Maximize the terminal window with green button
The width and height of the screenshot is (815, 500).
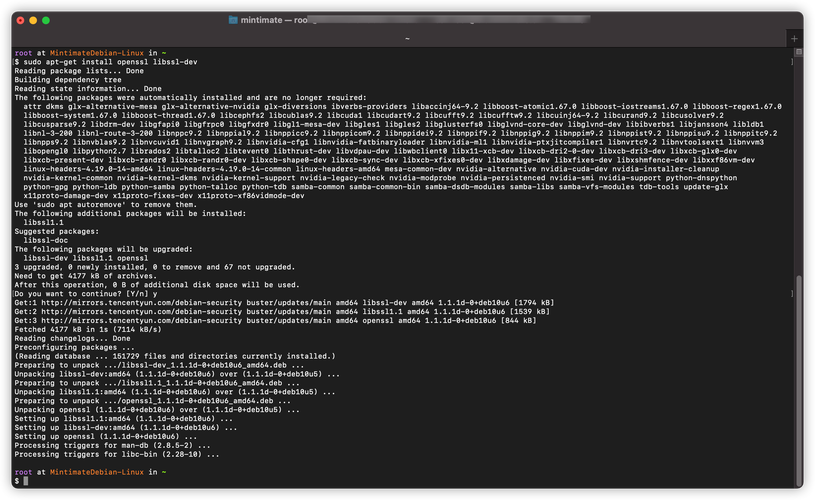click(x=46, y=20)
